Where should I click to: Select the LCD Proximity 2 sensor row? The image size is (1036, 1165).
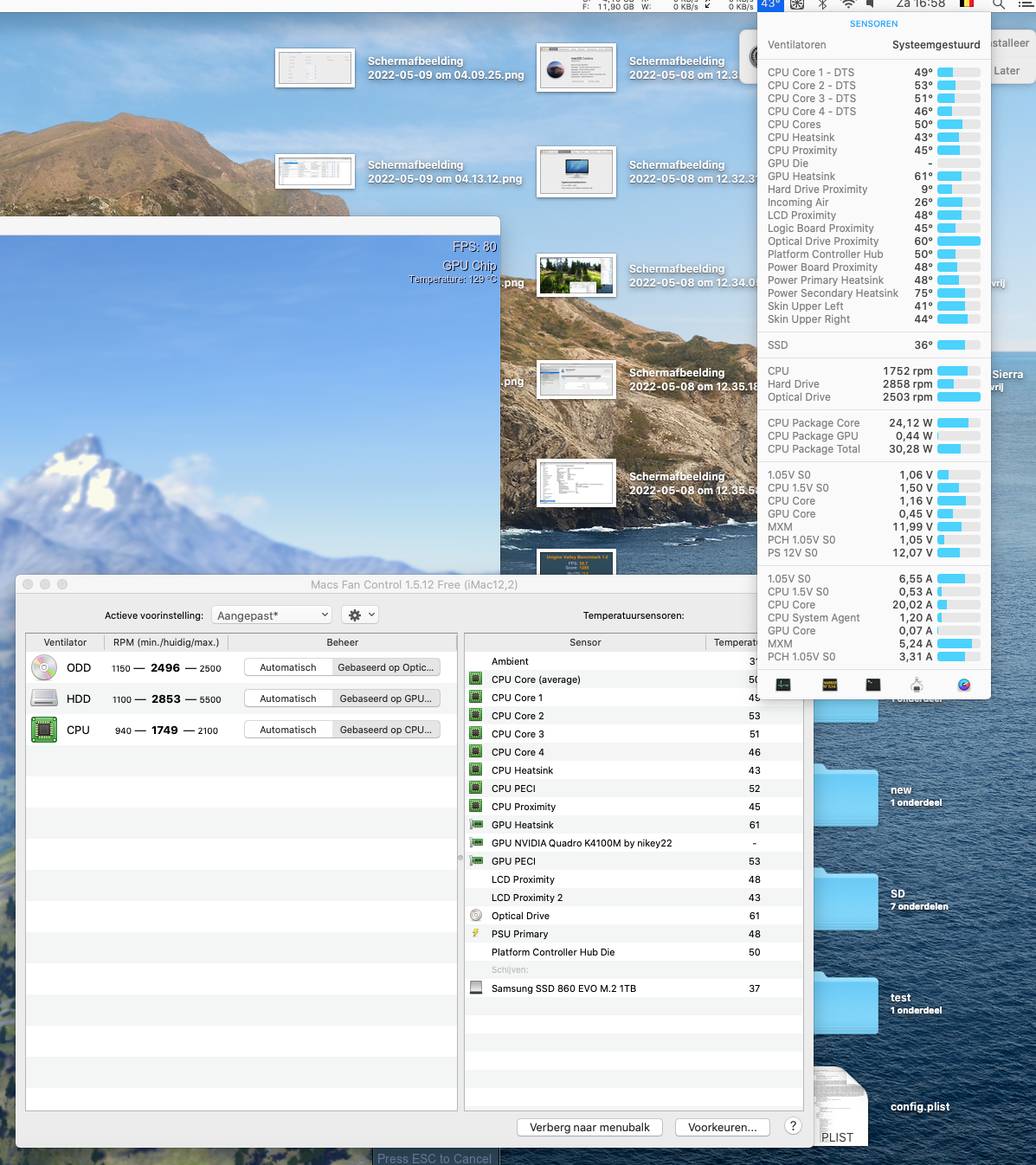tap(634, 898)
